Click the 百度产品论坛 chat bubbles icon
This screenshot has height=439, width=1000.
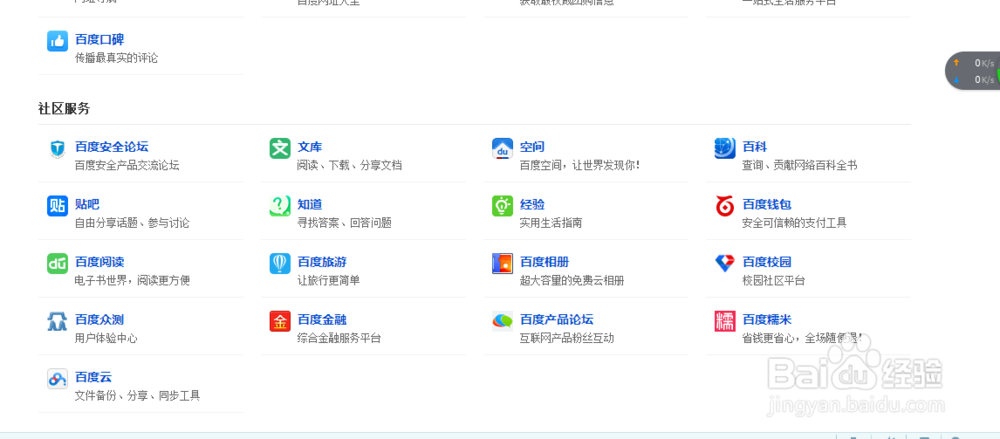[503, 321]
